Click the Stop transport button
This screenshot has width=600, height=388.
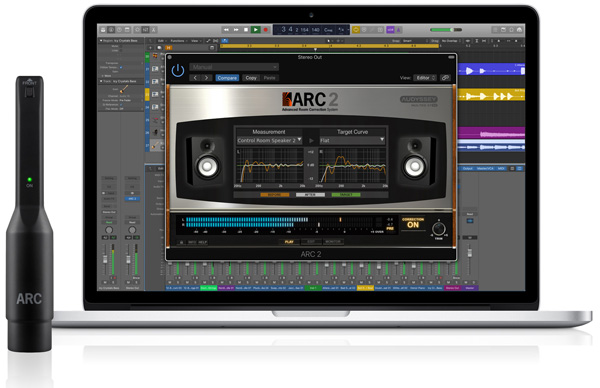tap(246, 30)
